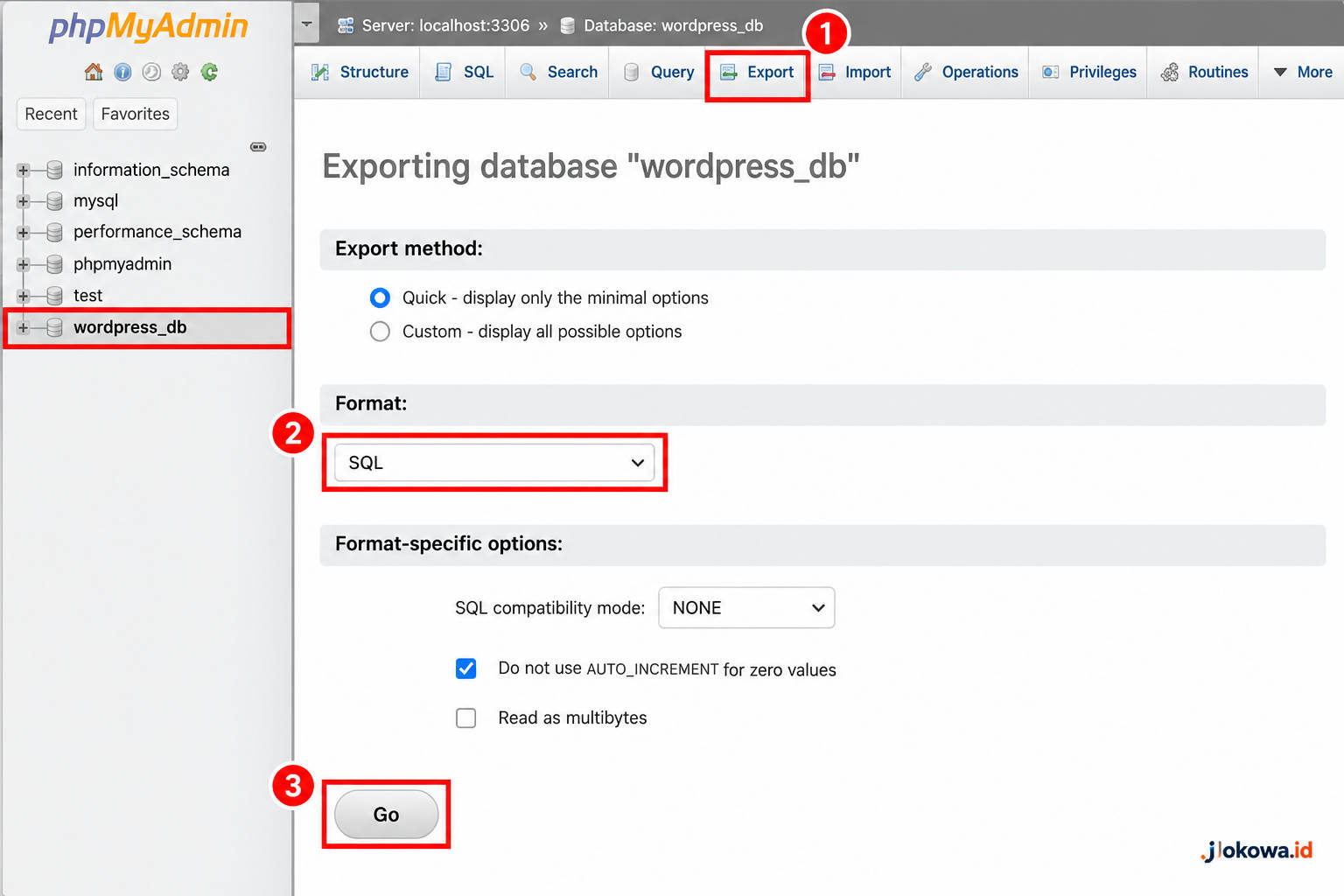The width and height of the screenshot is (1344, 896).
Task: Open the Query tab
Action: pyautogui.click(x=658, y=72)
